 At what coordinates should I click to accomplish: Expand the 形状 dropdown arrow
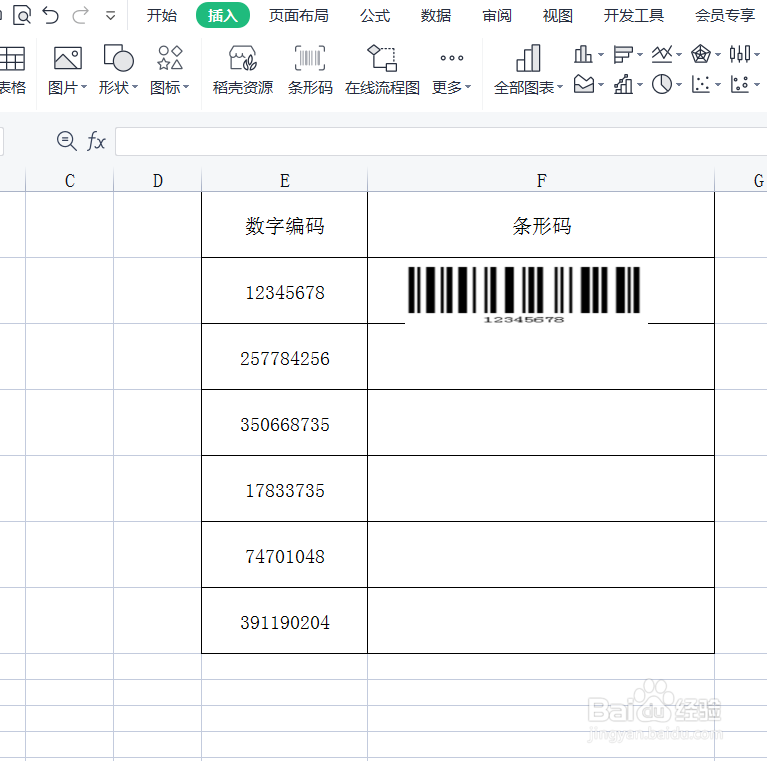tap(135, 87)
